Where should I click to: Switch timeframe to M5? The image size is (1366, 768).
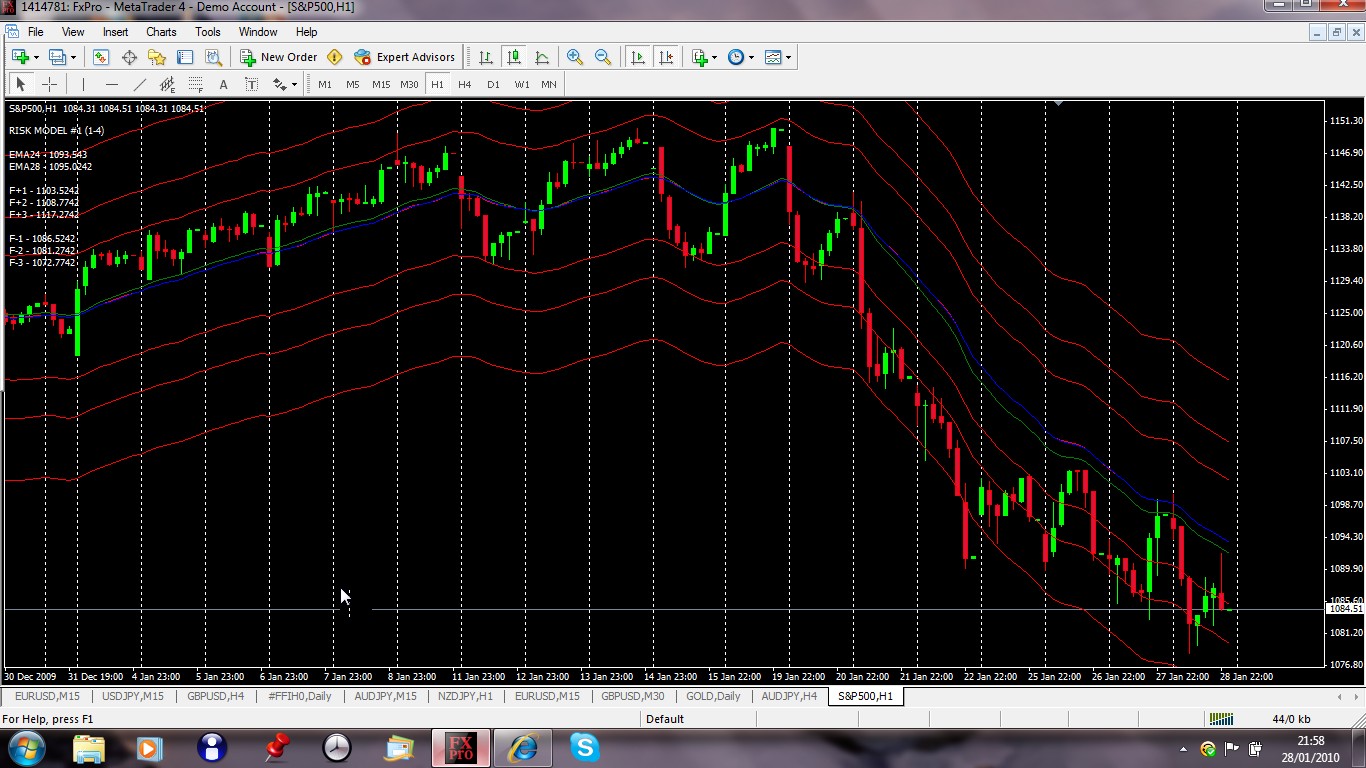pos(353,84)
